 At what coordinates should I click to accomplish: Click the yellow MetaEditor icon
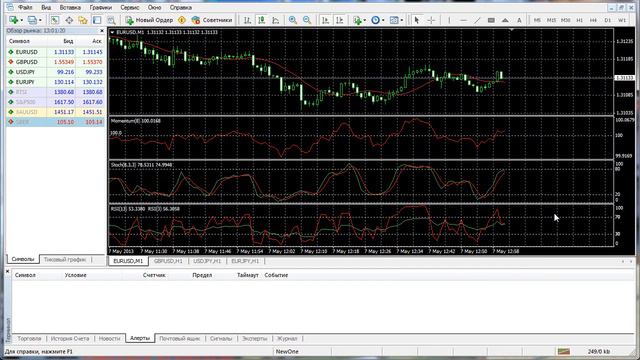click(x=182, y=20)
